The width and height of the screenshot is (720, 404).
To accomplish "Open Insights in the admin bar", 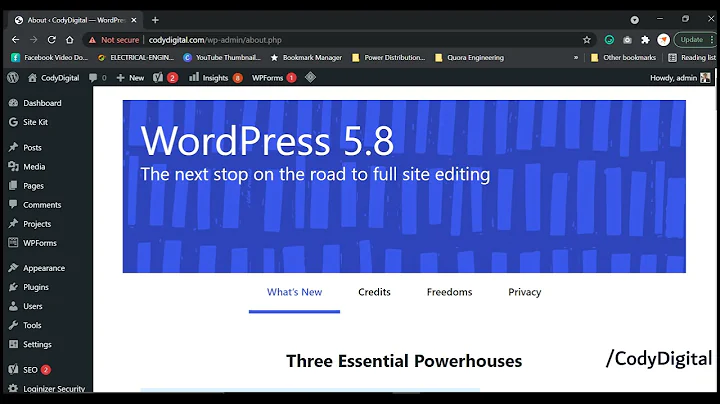I will click(x=215, y=78).
